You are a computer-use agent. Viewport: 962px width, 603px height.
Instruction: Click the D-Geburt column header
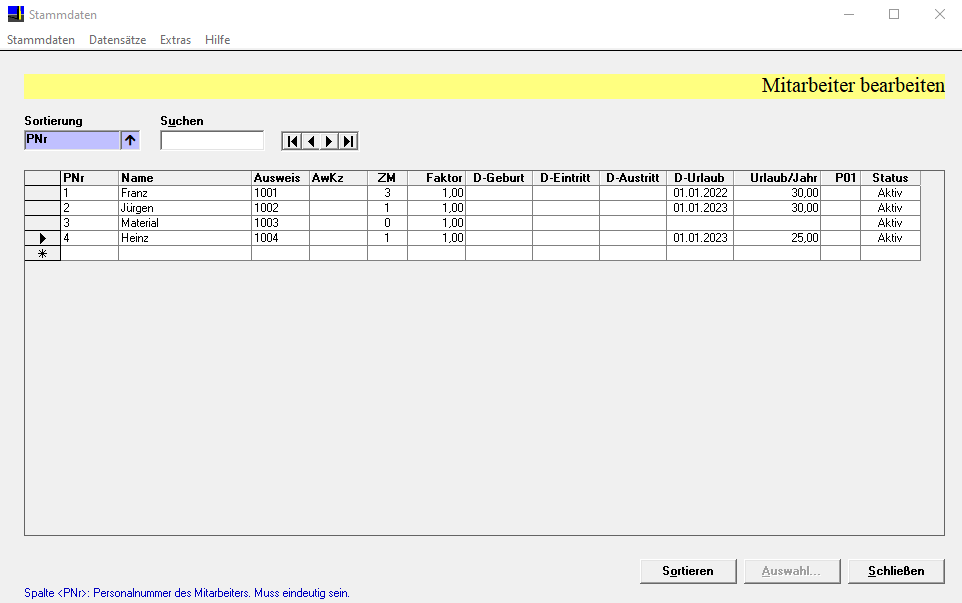499,178
